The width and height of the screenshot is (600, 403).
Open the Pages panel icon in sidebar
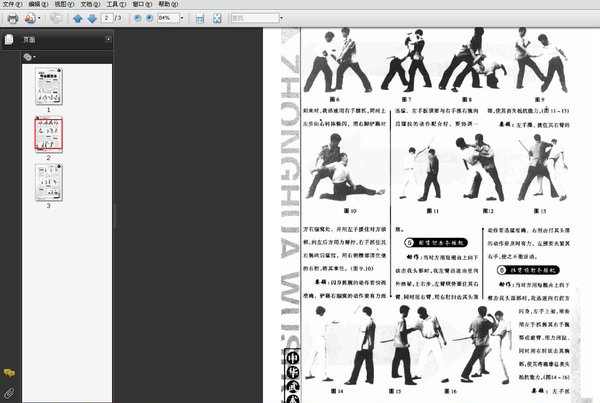point(9,39)
